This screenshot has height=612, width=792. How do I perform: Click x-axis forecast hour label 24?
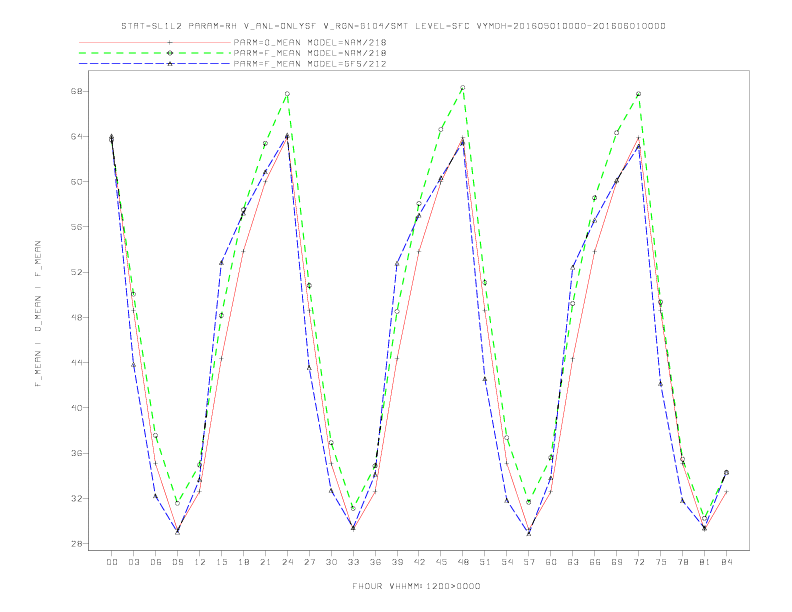click(287, 562)
